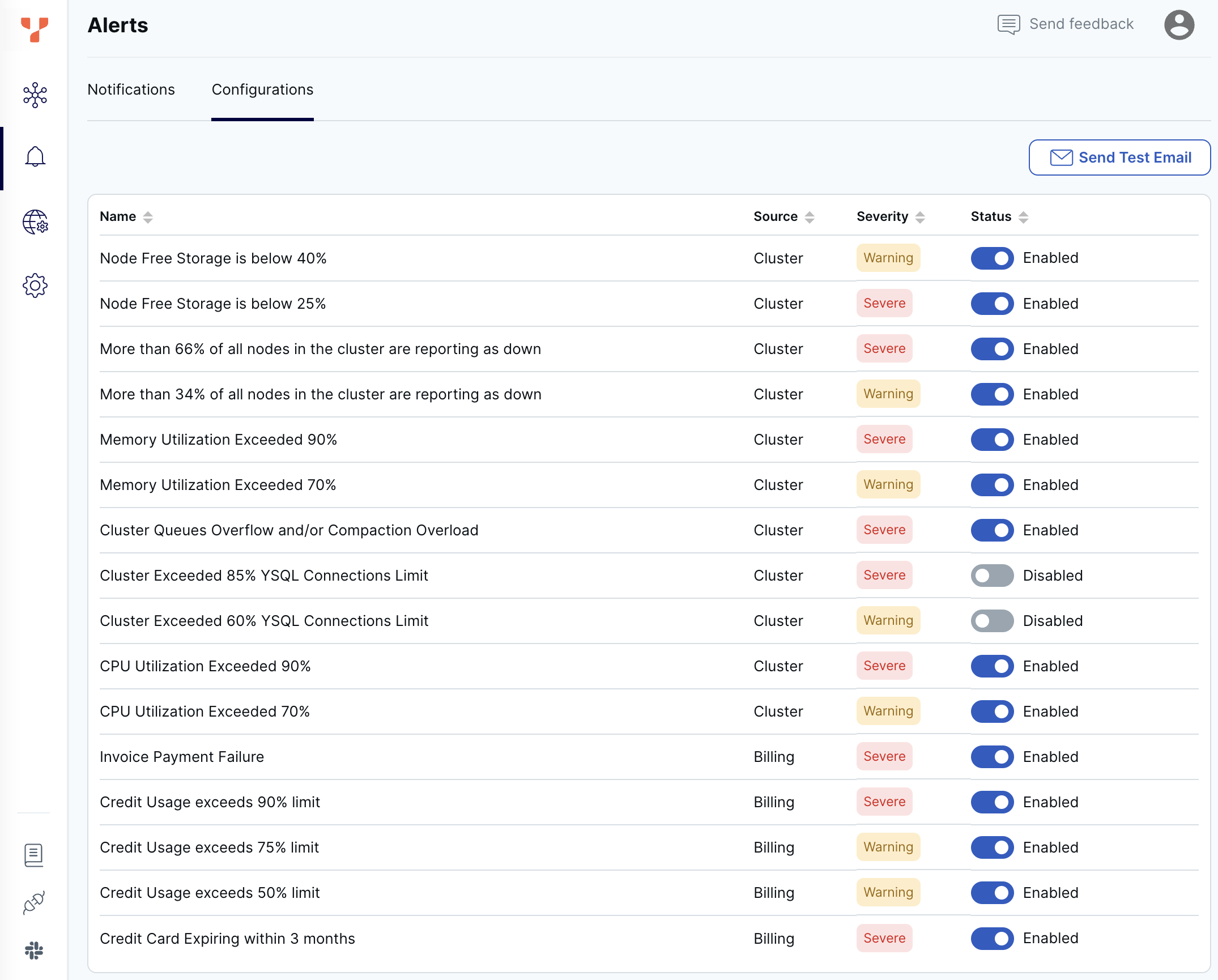
Task: Open the user profile avatar
Action: (x=1178, y=24)
